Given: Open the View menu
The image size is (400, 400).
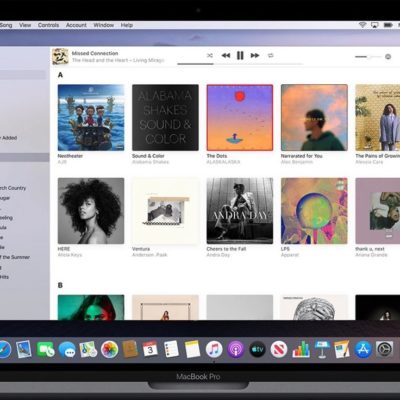Looking at the screenshot, I should tap(25, 25).
